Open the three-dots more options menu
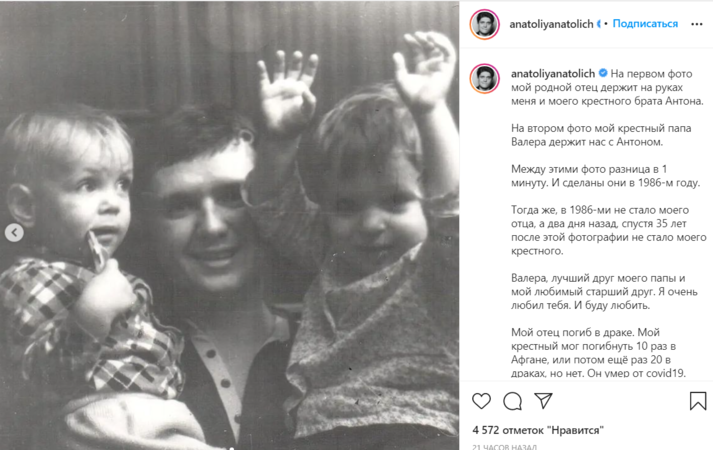The height and width of the screenshot is (450, 713). click(x=697, y=24)
